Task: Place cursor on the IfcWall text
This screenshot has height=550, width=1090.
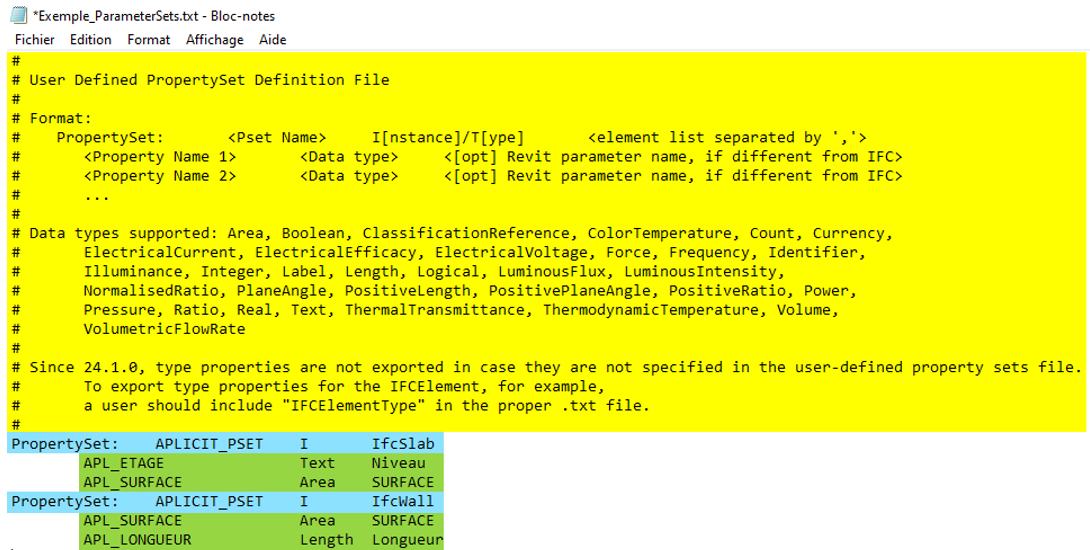Action: (403, 501)
